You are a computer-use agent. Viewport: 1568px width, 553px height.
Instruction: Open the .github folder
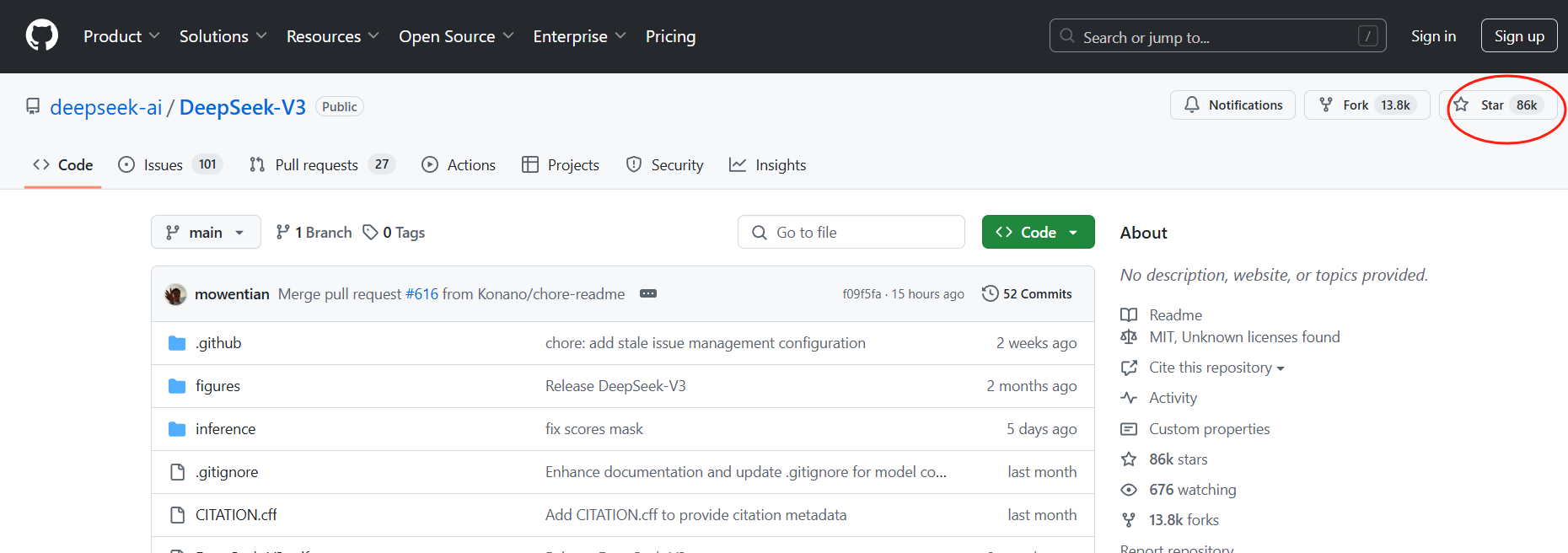218,343
